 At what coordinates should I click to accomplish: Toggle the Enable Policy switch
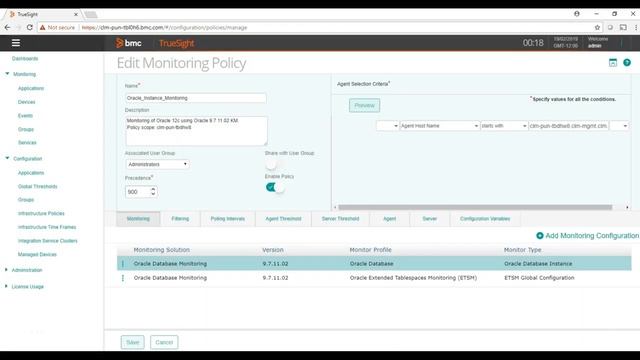[275, 187]
